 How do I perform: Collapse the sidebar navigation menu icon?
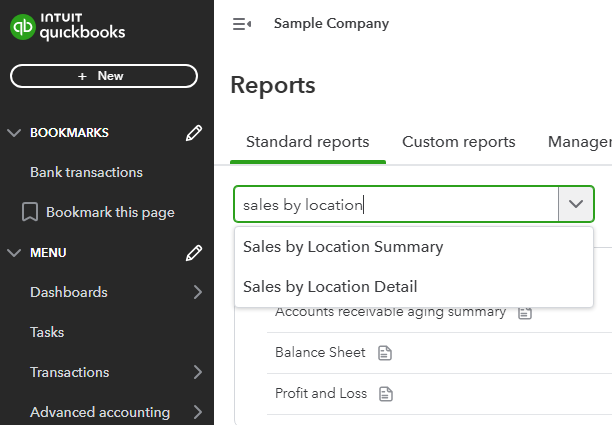click(x=242, y=24)
